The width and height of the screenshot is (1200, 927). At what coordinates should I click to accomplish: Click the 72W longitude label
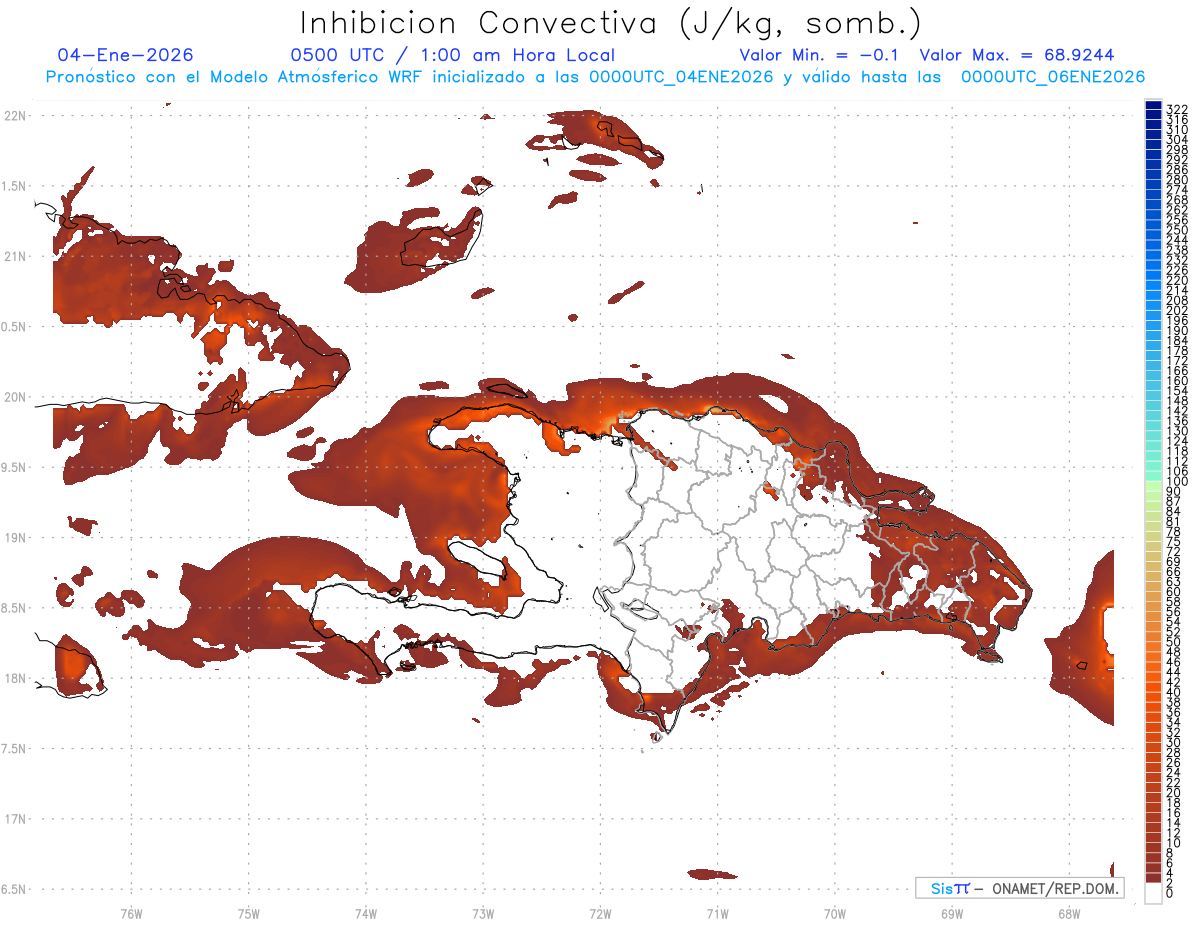[x=600, y=913]
